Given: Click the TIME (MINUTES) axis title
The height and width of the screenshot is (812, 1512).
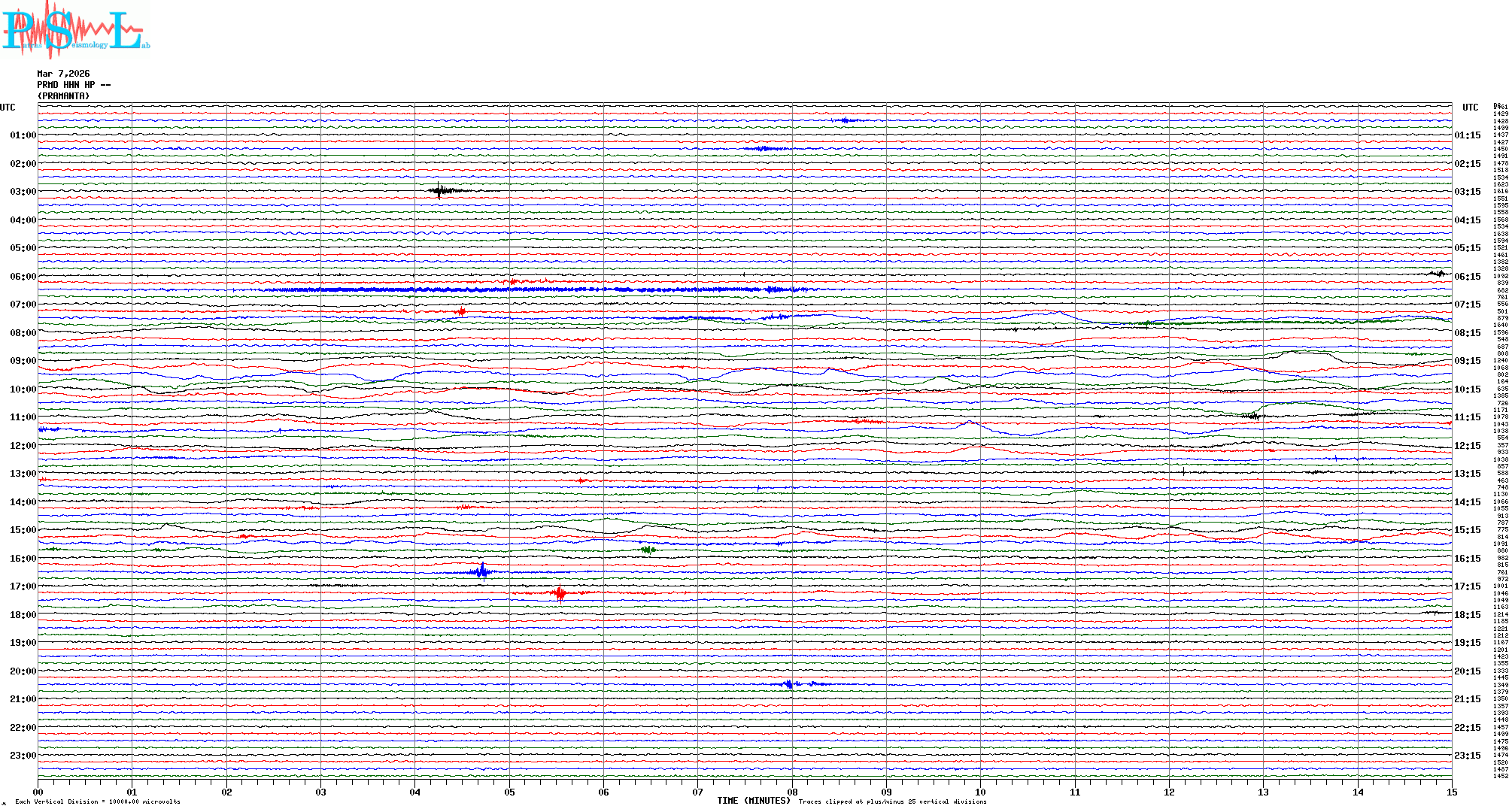Looking at the screenshot, I should pos(754,801).
